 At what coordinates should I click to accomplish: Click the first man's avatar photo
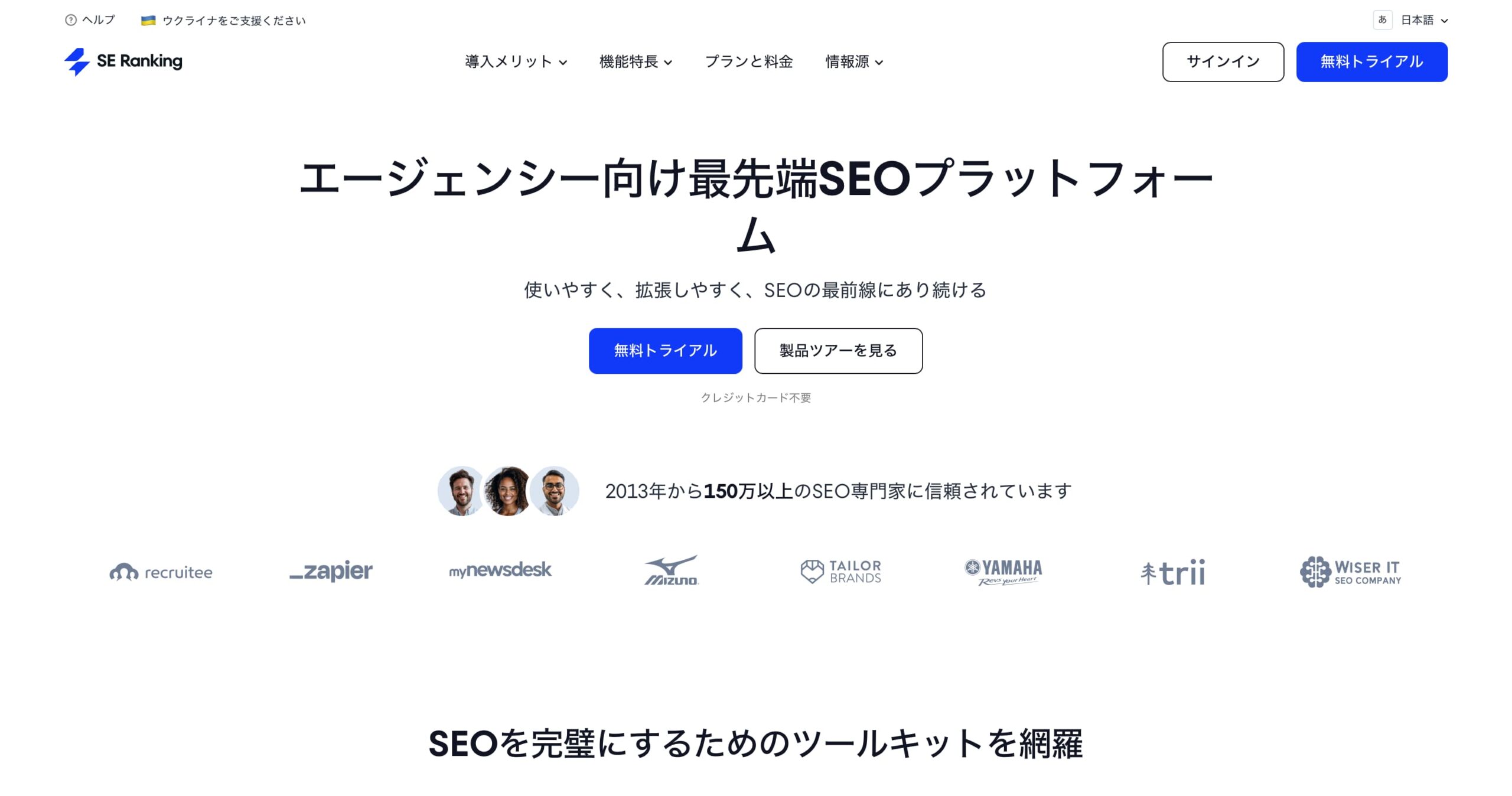point(461,491)
